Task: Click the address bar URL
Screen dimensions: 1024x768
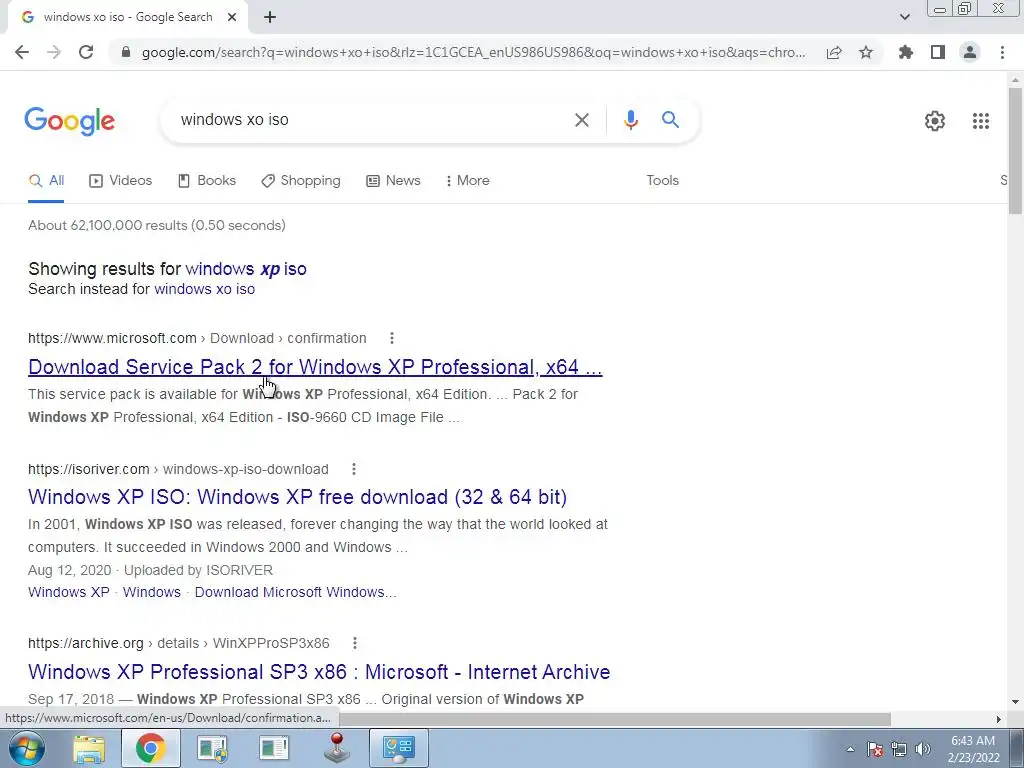Action: tap(473, 52)
